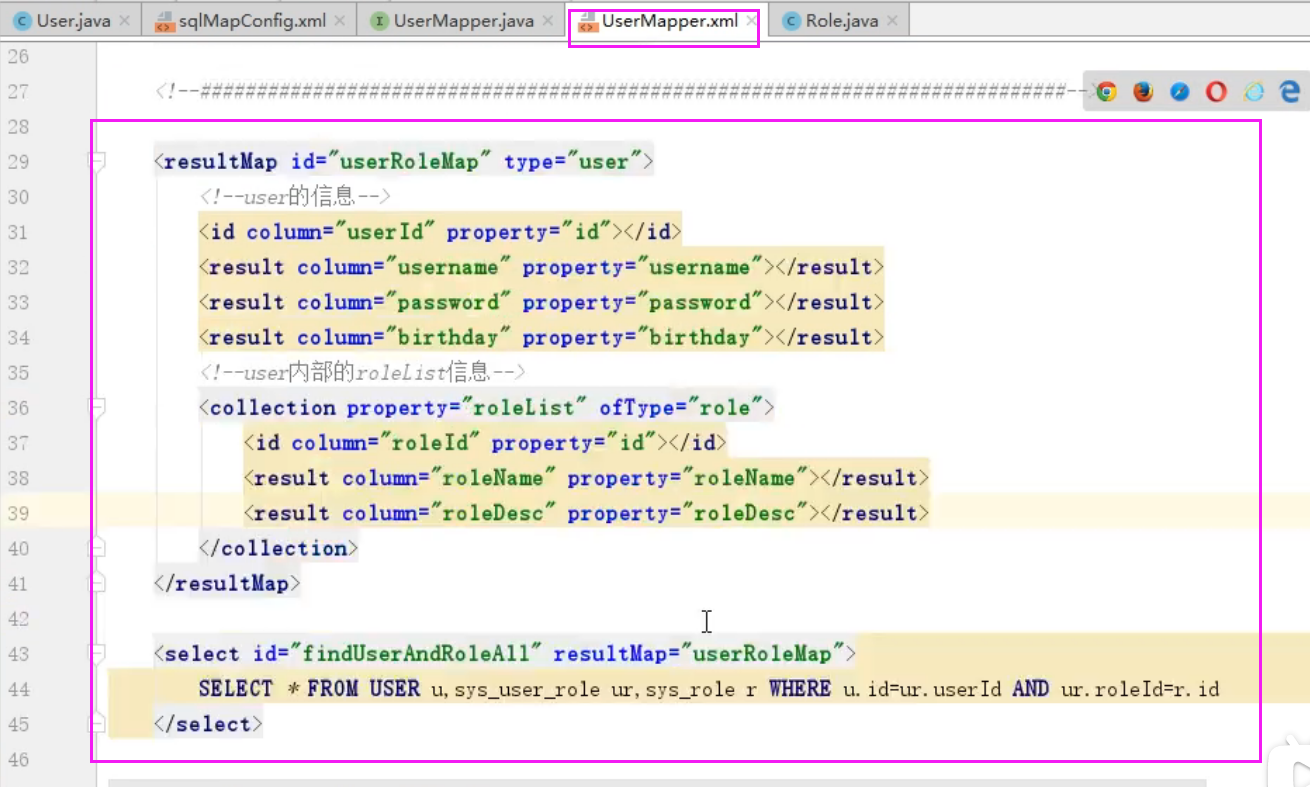The image size is (1310, 787).
Task: Click "ur.roleId=r.id" in the SQL query
Action: 1140,689
